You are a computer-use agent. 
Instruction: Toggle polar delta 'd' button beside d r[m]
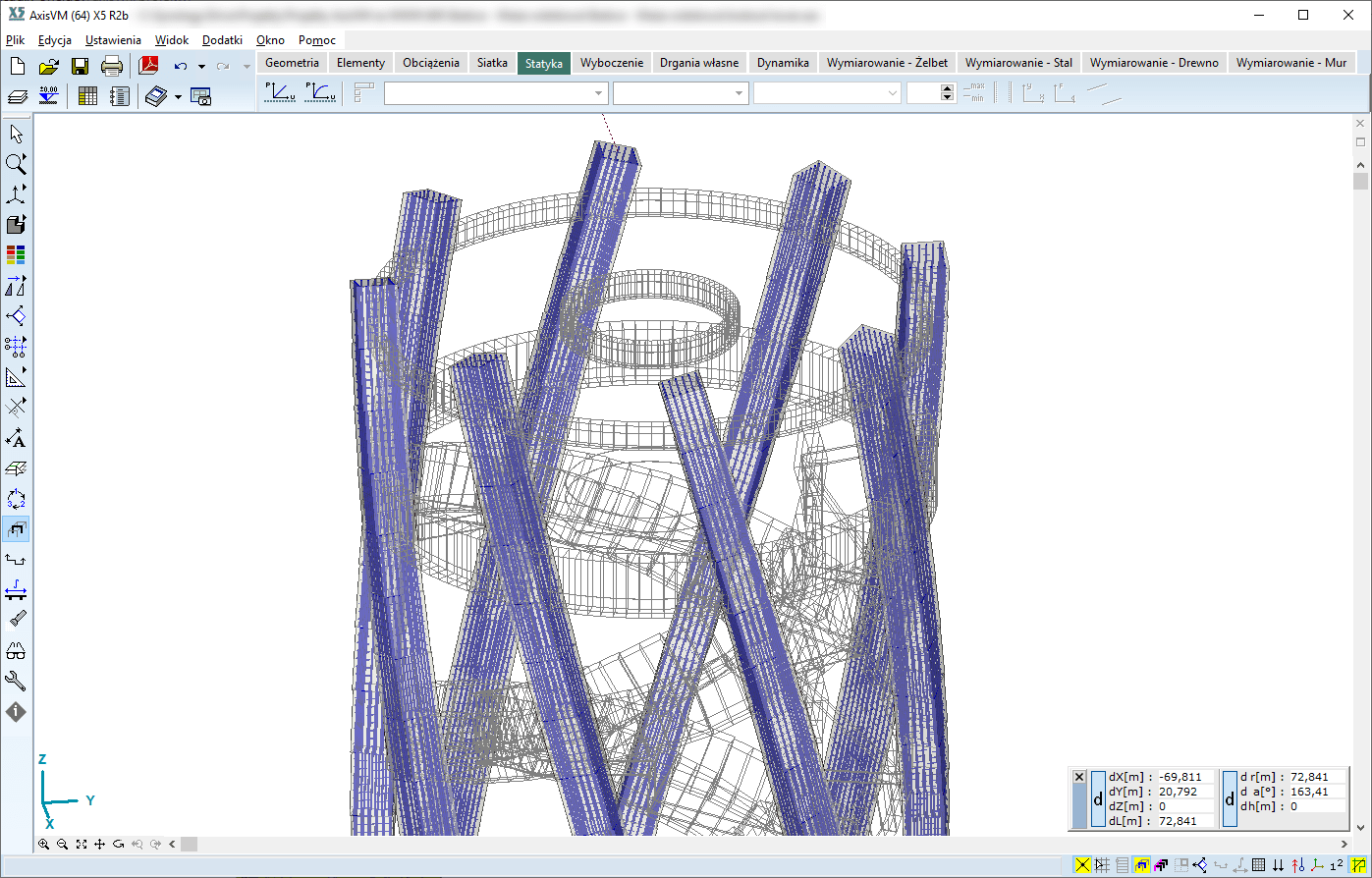(1231, 798)
